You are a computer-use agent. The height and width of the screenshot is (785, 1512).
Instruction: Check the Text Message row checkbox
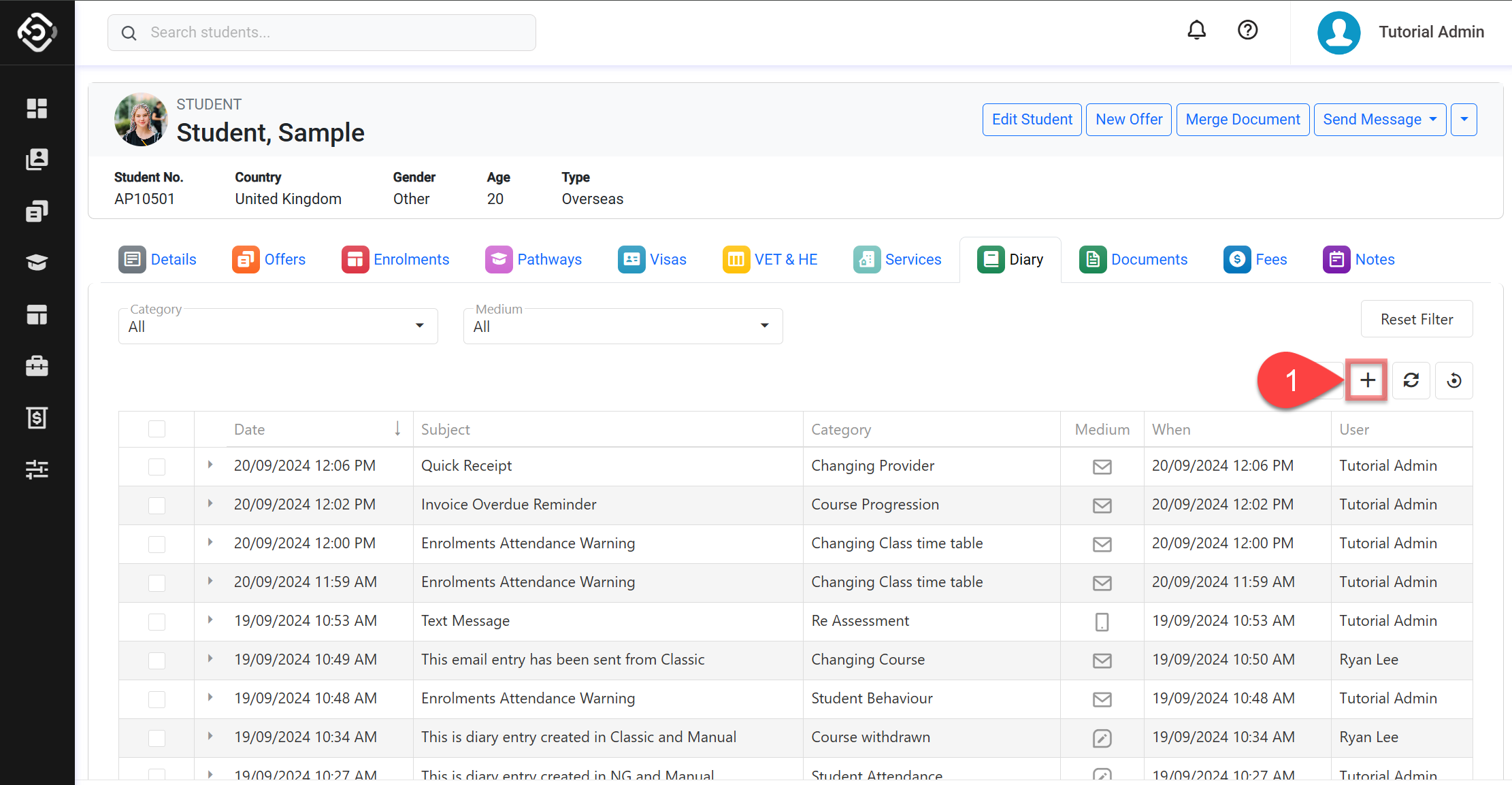pyautogui.click(x=157, y=622)
